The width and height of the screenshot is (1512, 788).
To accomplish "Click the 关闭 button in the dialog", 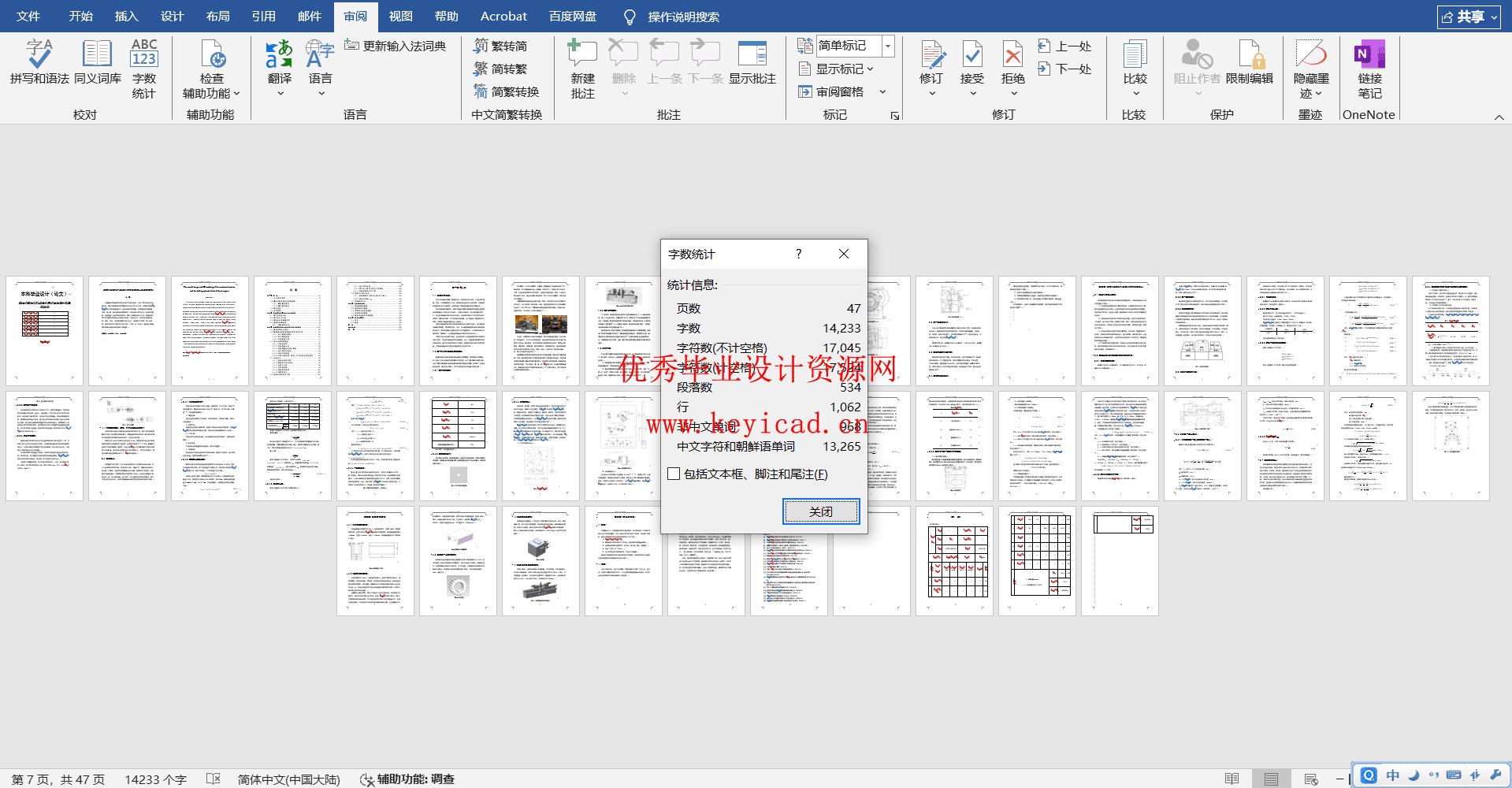I will click(821, 511).
